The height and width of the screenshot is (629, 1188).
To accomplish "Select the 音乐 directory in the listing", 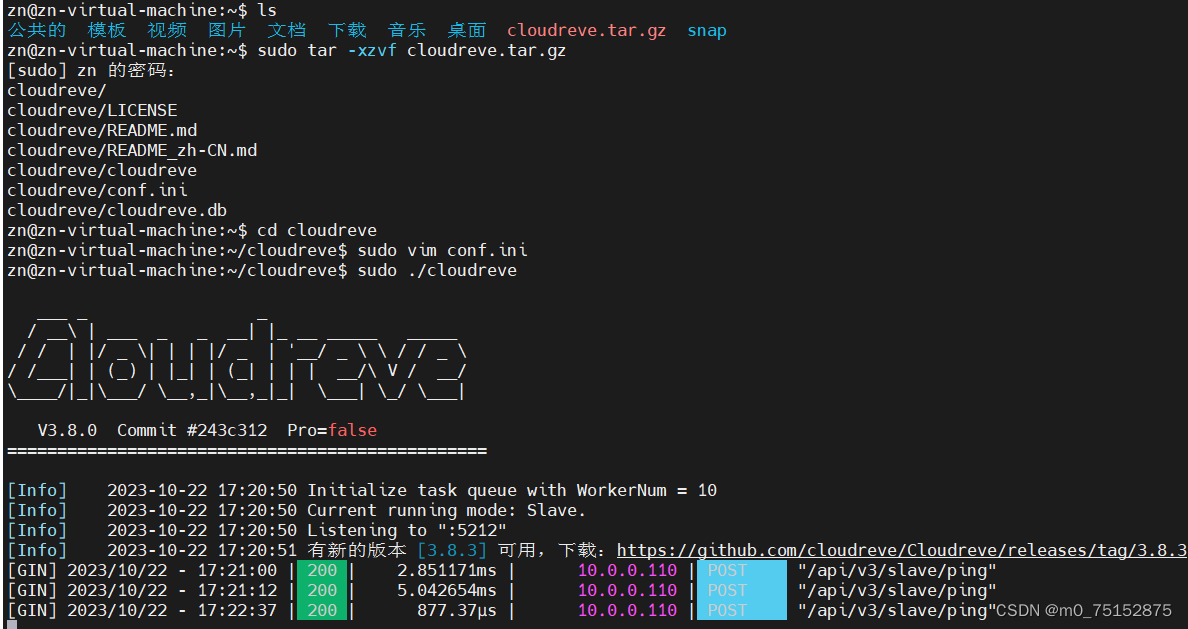I will 407,30.
